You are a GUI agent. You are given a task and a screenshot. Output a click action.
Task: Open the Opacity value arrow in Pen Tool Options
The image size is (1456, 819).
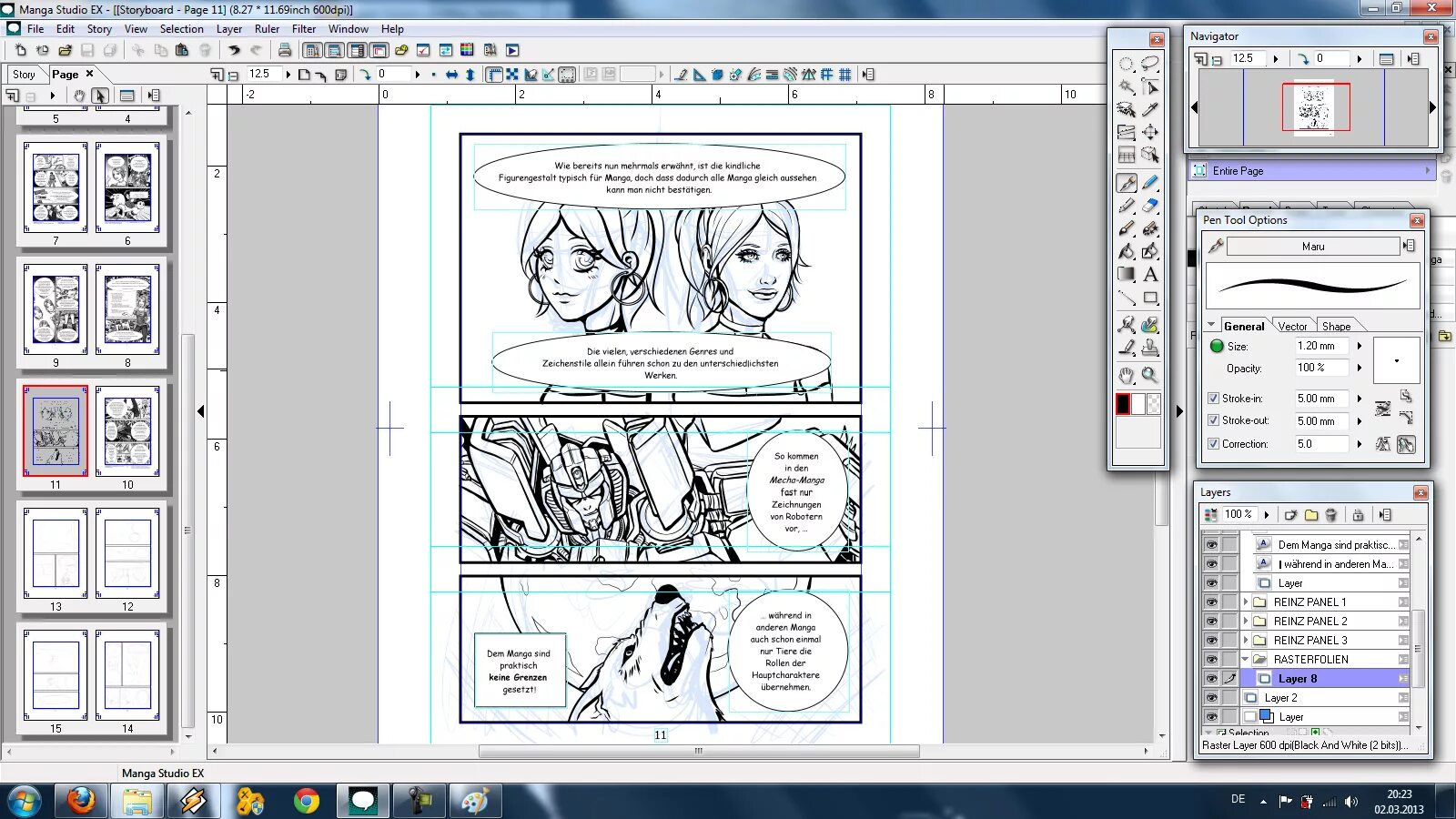click(x=1360, y=369)
